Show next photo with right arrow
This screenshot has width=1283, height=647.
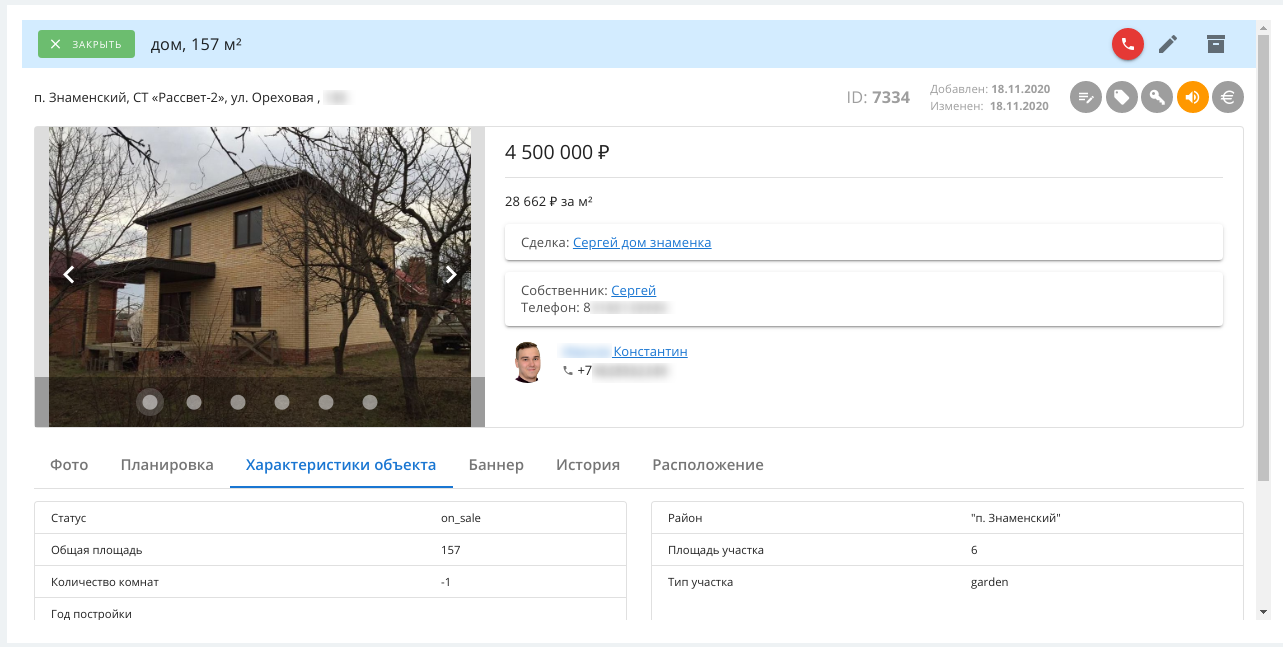pyautogui.click(x=451, y=275)
